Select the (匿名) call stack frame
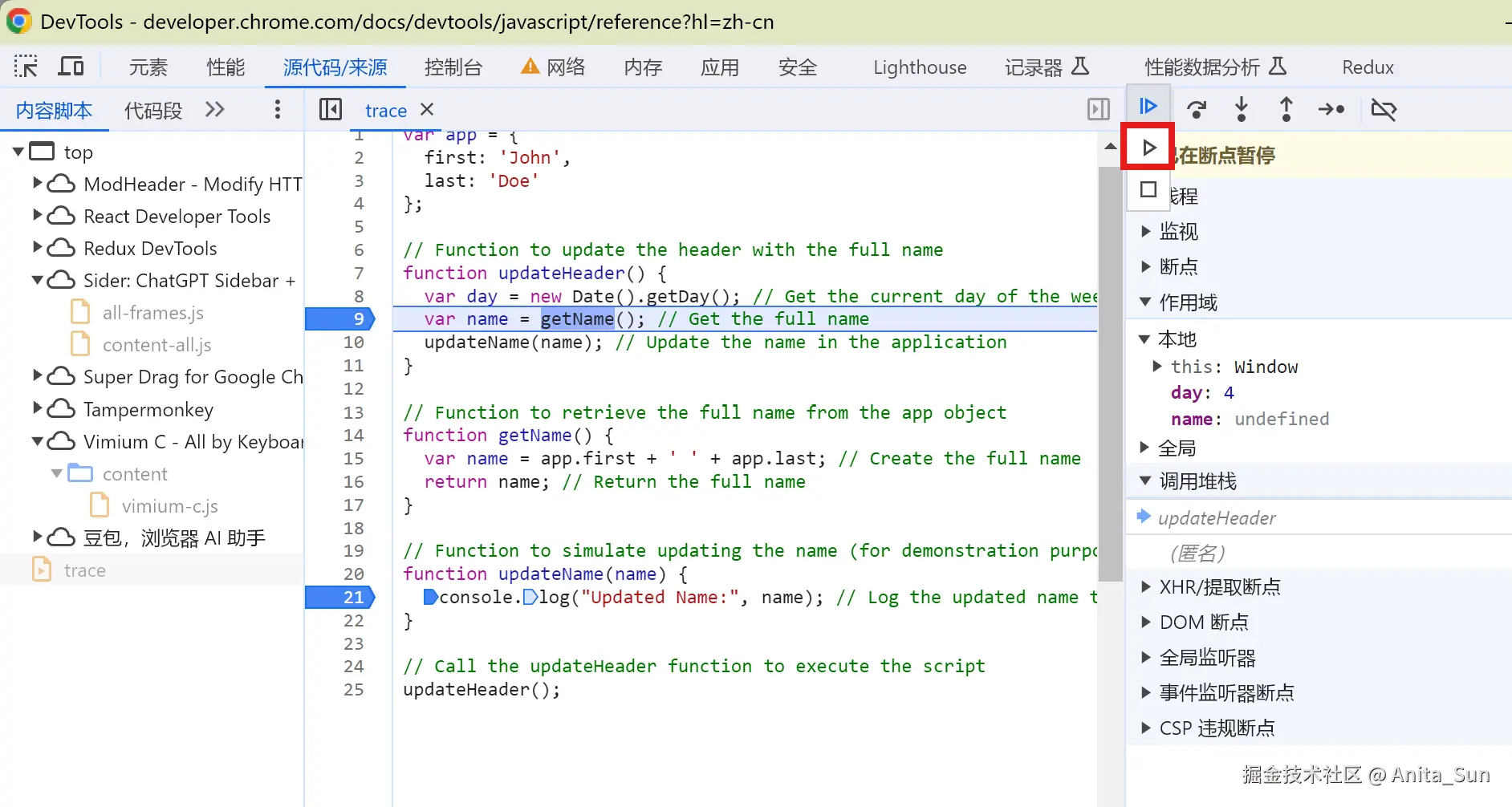The height and width of the screenshot is (807, 1512). (x=1319, y=553)
